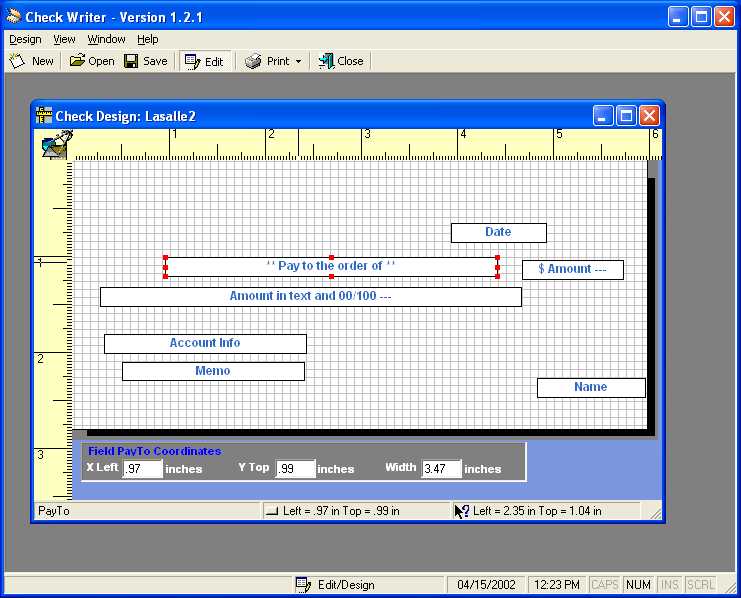Open the Window menu

coord(106,39)
